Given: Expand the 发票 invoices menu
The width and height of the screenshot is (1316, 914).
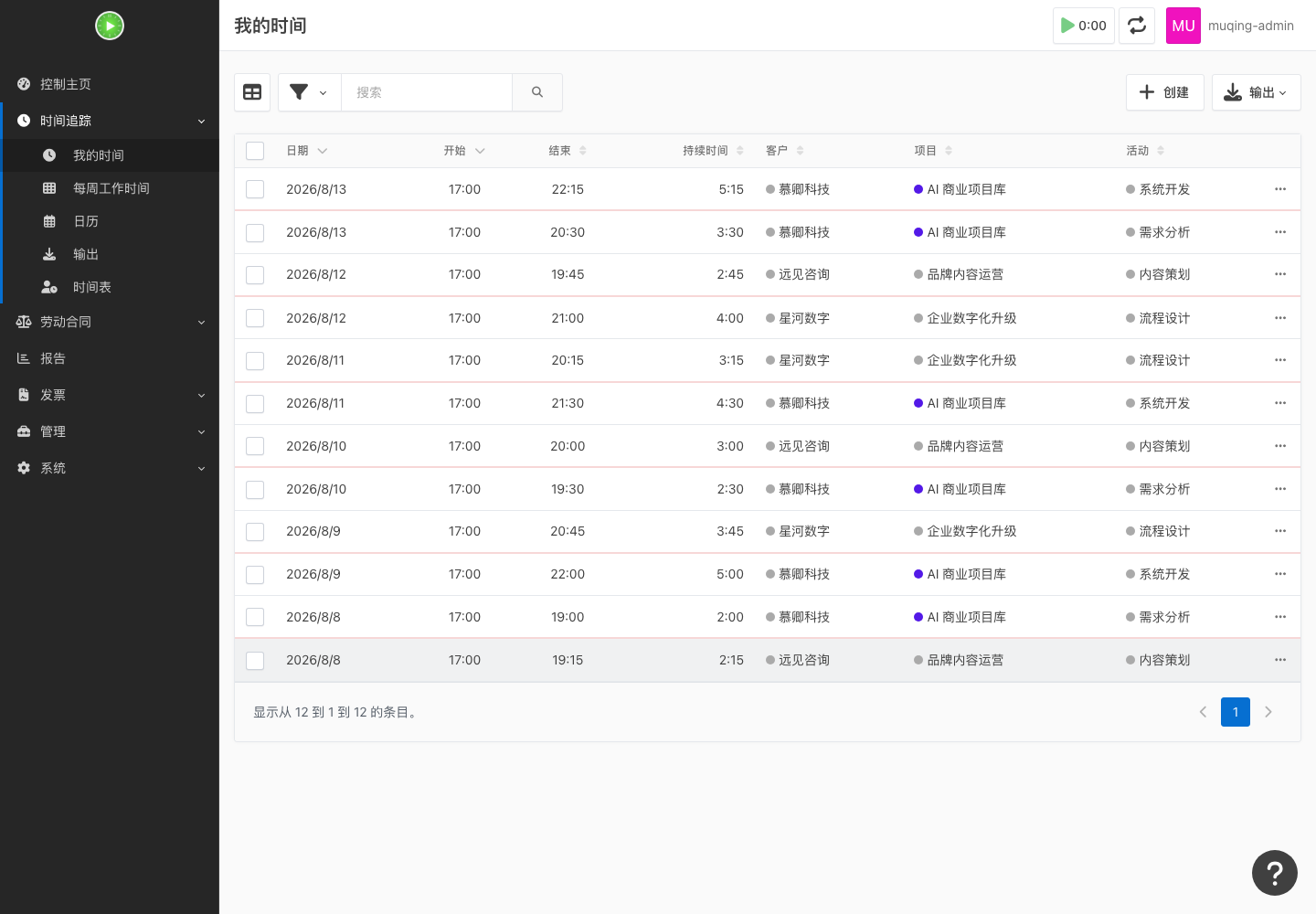Looking at the screenshot, I should [110, 395].
